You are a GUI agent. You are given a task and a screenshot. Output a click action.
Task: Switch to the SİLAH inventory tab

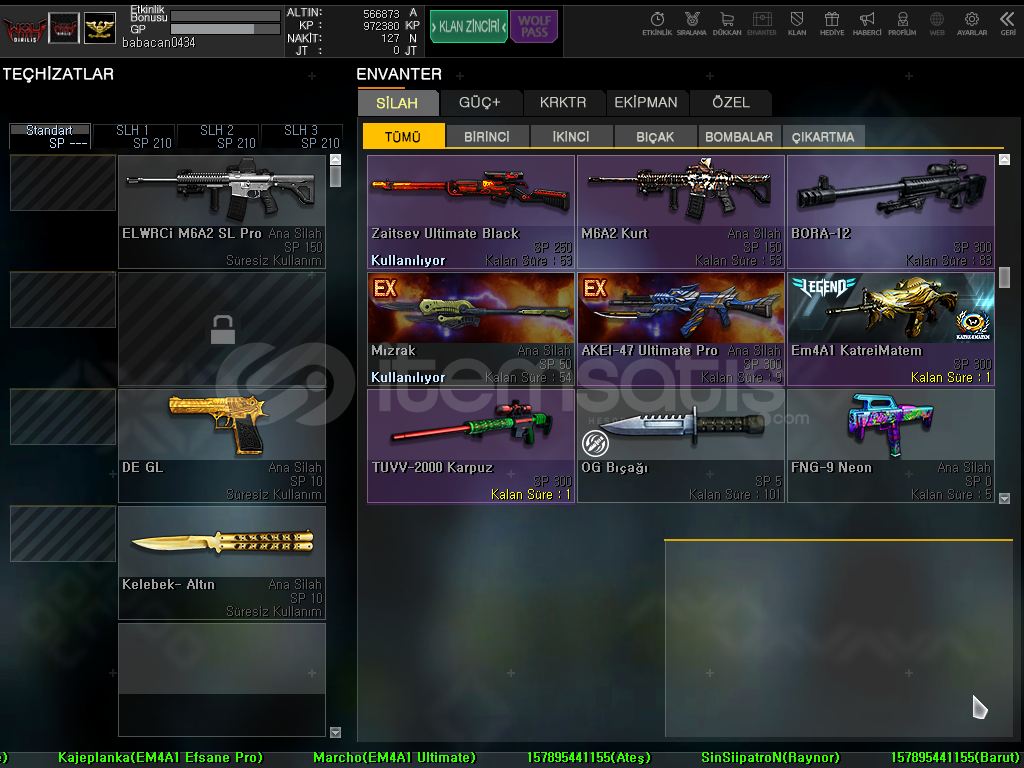coord(397,103)
